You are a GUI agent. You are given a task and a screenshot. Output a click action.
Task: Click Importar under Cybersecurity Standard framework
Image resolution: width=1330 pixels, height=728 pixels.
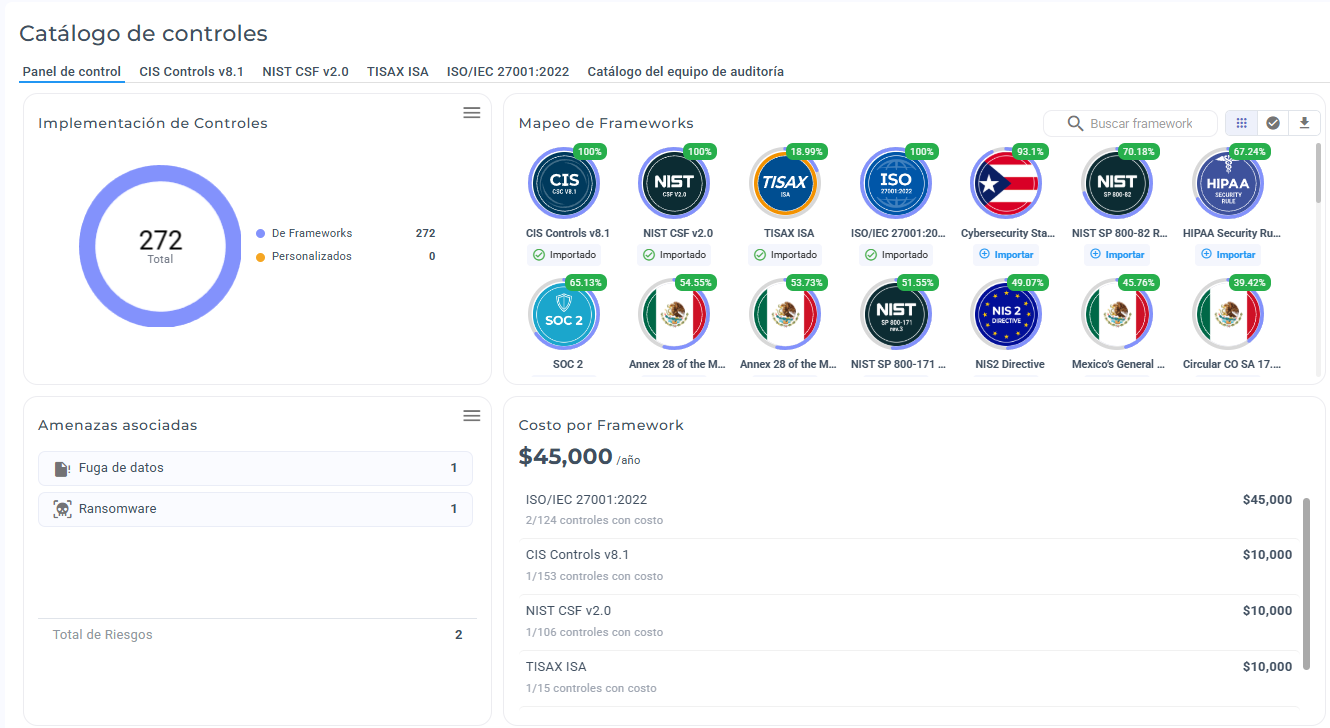pos(1005,255)
